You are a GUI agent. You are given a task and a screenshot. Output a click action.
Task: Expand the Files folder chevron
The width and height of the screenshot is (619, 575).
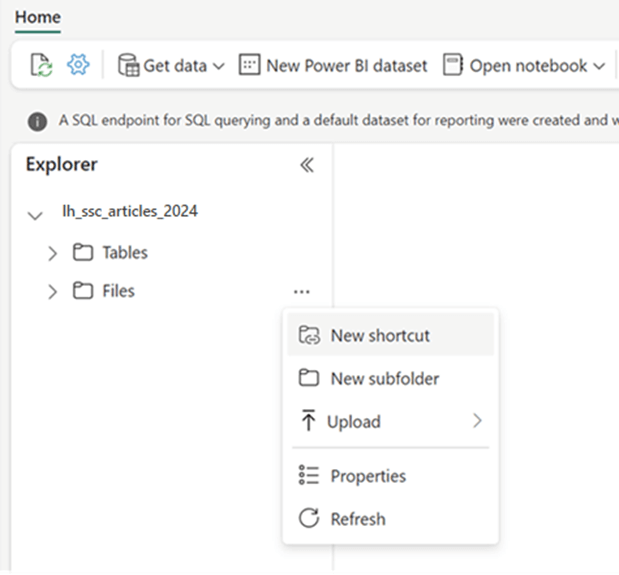click(x=53, y=292)
